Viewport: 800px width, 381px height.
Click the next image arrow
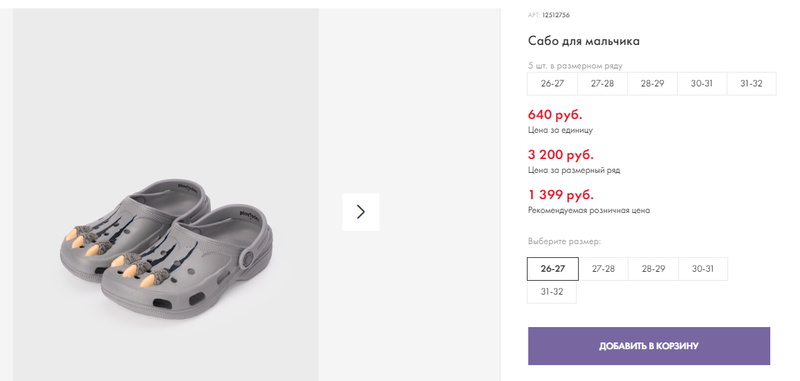(x=361, y=212)
